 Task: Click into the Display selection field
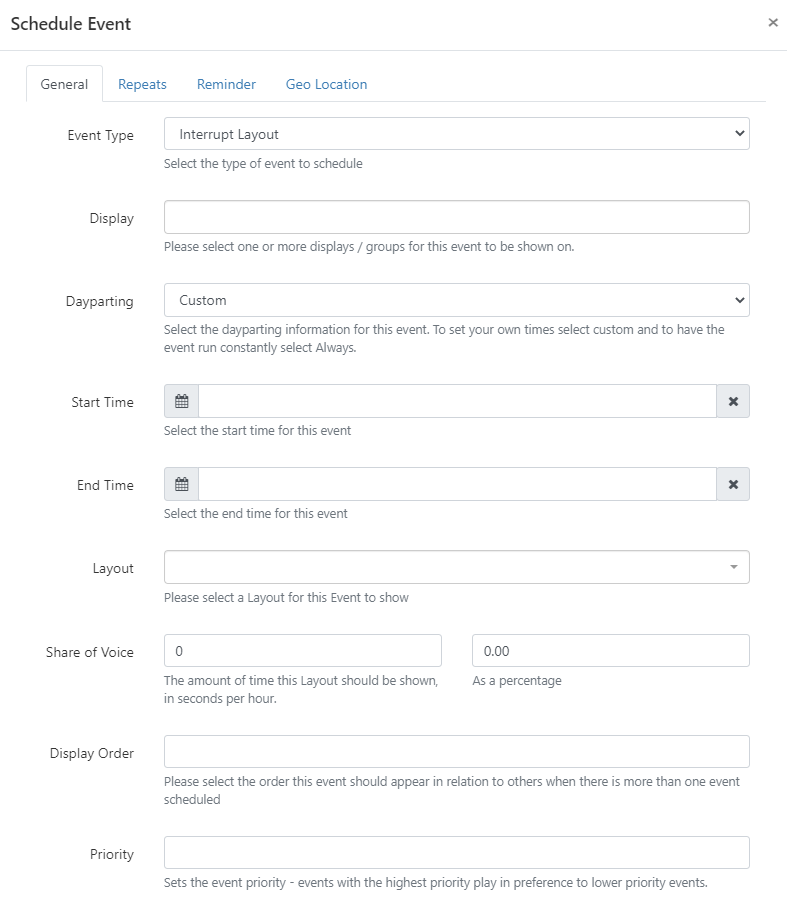(456, 217)
